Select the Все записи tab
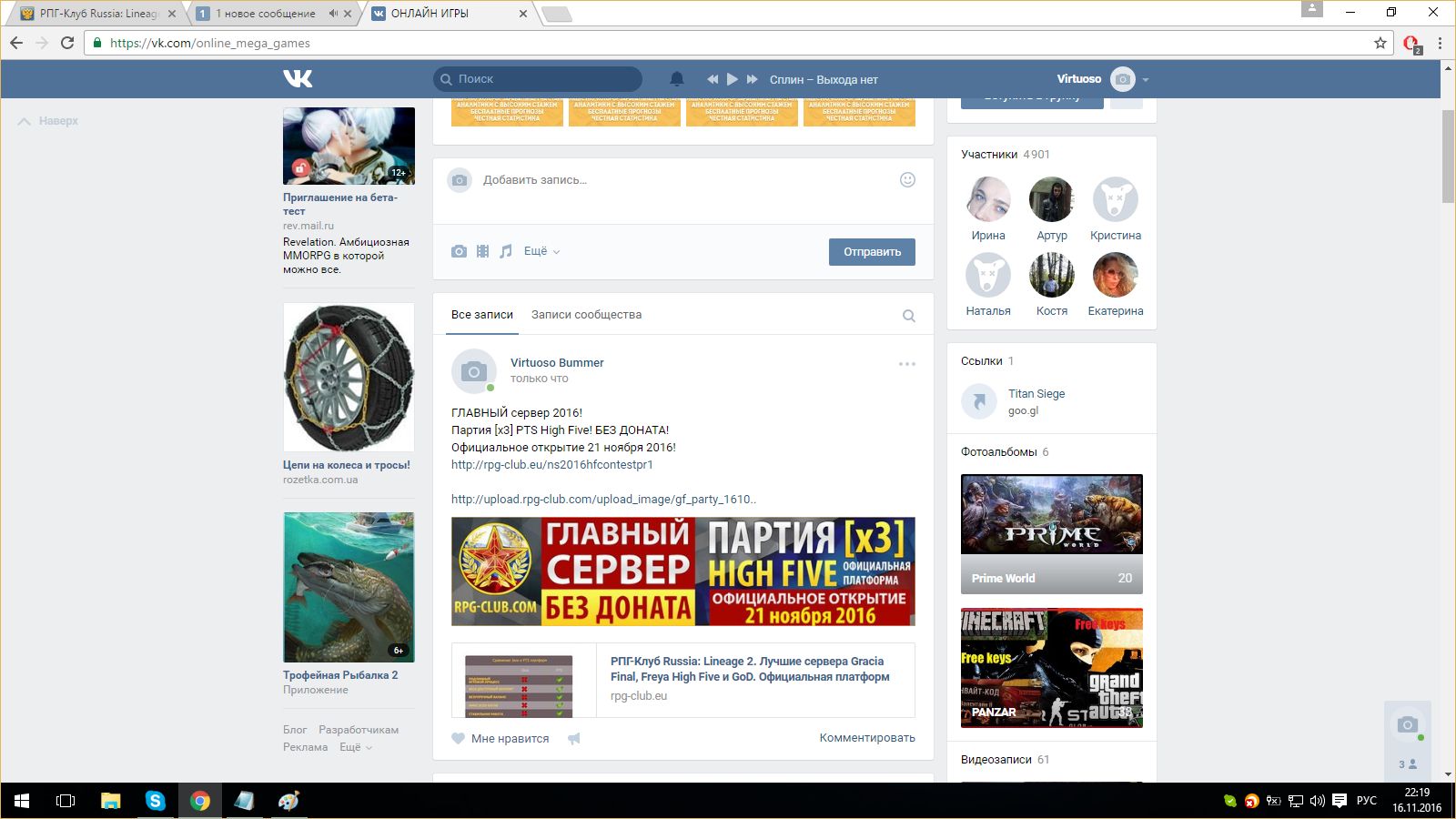Viewport: 1456px width, 819px height. pos(481,315)
